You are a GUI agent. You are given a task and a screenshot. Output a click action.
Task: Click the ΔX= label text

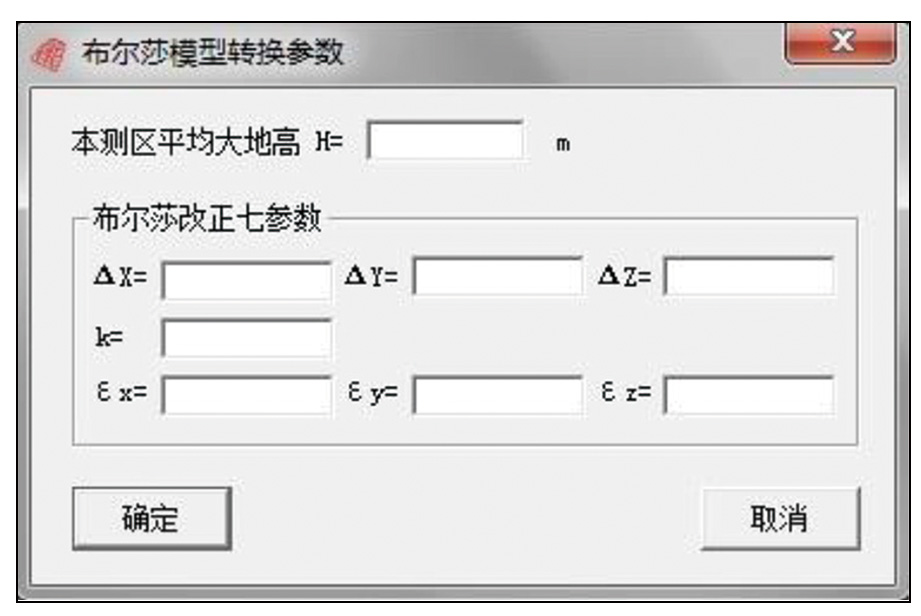[x=120, y=277]
